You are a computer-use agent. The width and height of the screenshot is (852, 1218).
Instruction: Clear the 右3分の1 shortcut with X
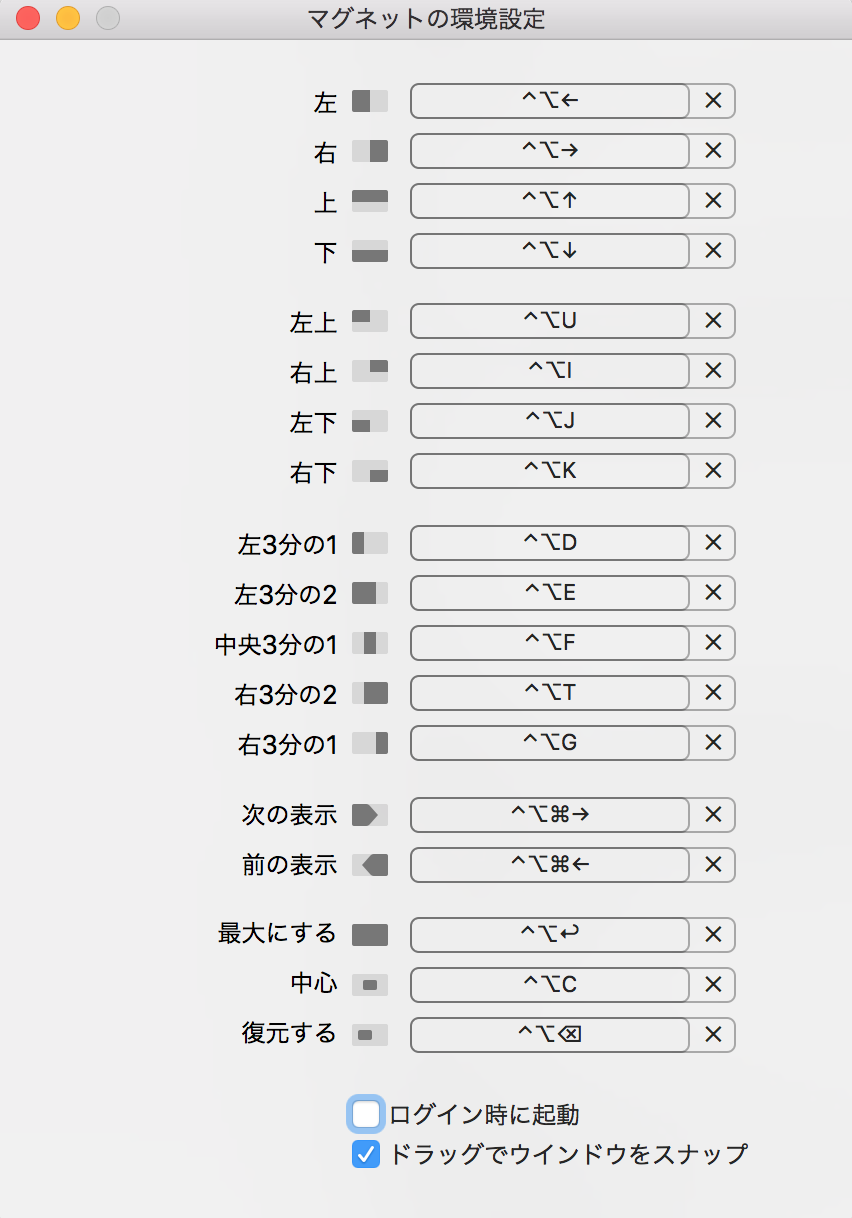pyautogui.click(x=713, y=743)
